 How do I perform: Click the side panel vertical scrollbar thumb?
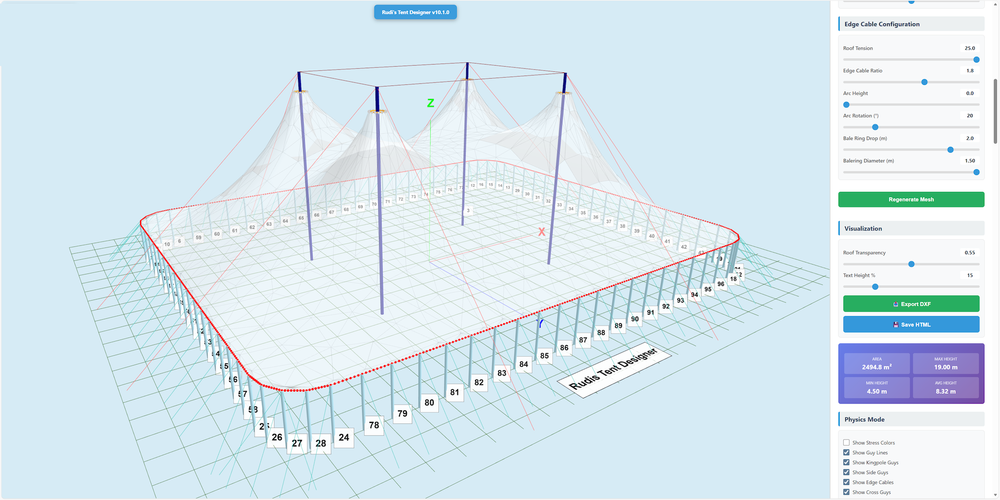point(996,111)
